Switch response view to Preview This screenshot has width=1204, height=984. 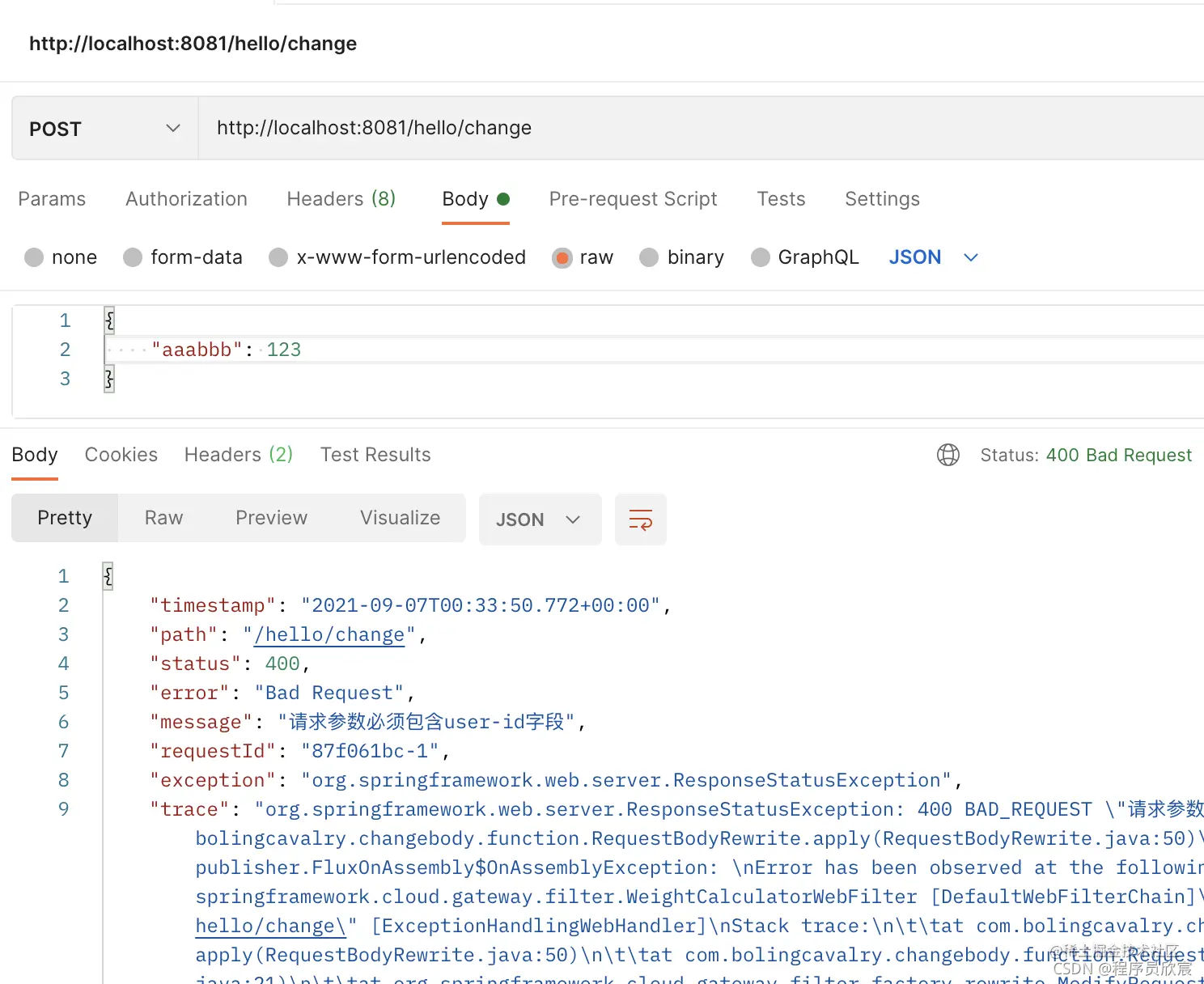(271, 518)
